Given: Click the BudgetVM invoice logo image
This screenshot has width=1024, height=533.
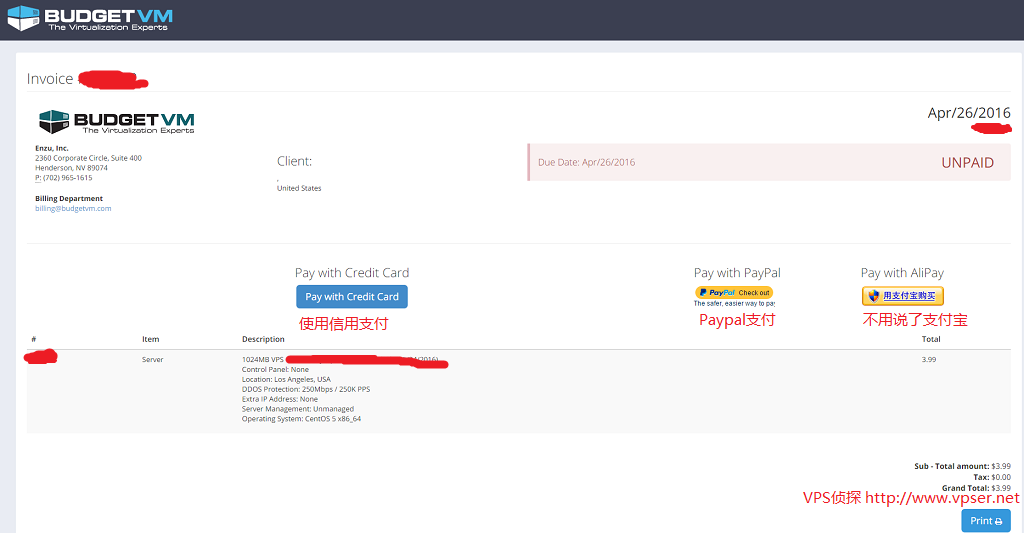Looking at the screenshot, I should point(116,122).
